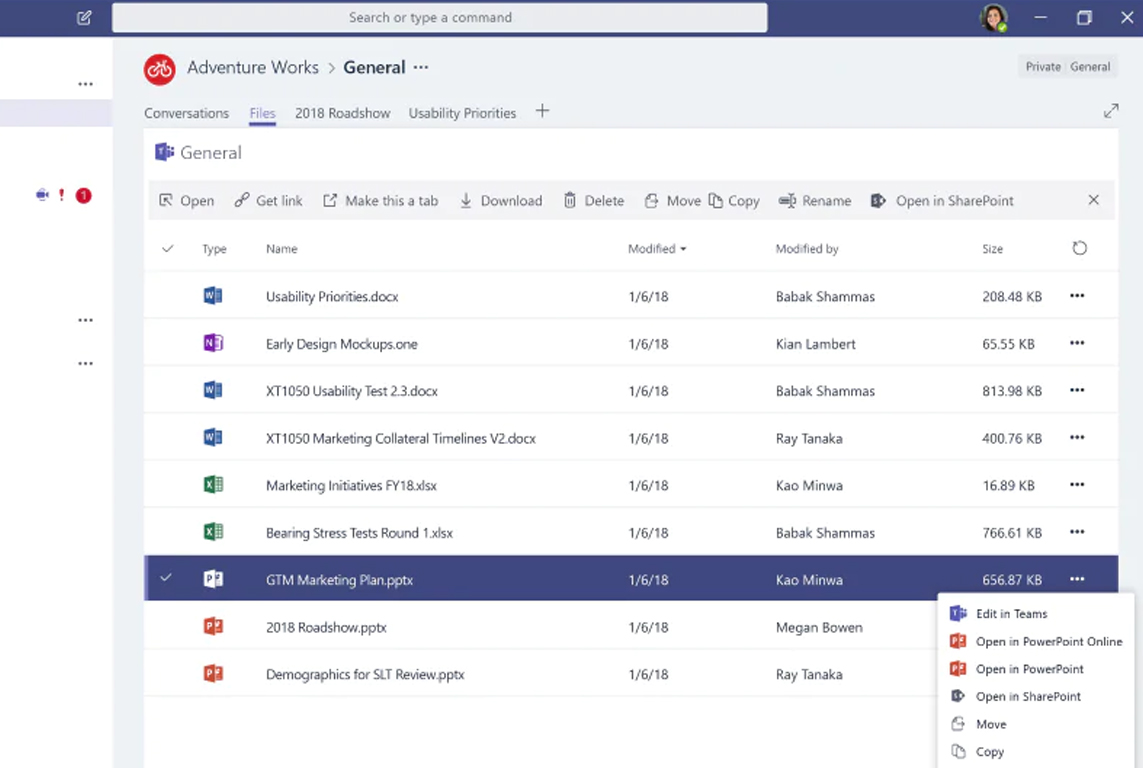
Task: Click OneNote icon of Early Design Mockups
Action: tap(213, 343)
